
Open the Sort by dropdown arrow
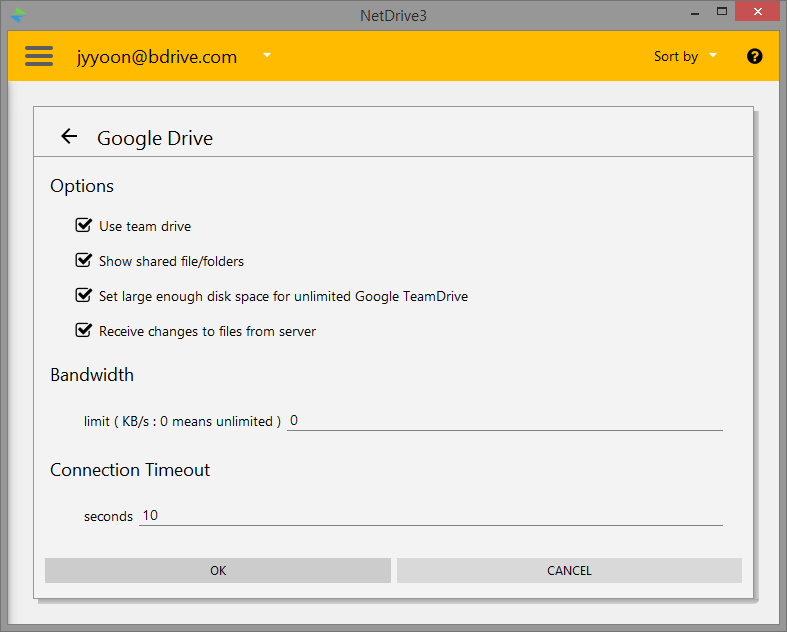[713, 56]
